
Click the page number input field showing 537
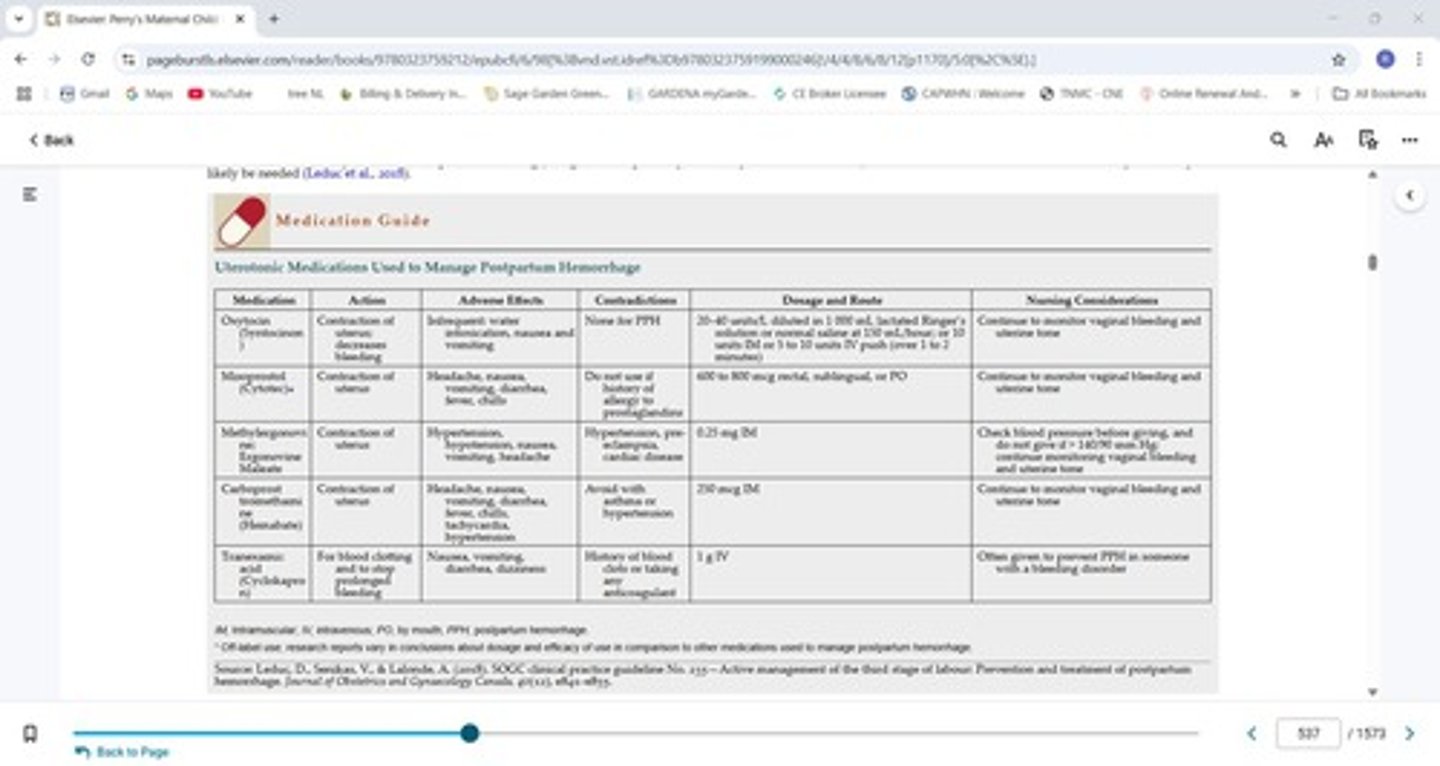tap(1308, 734)
